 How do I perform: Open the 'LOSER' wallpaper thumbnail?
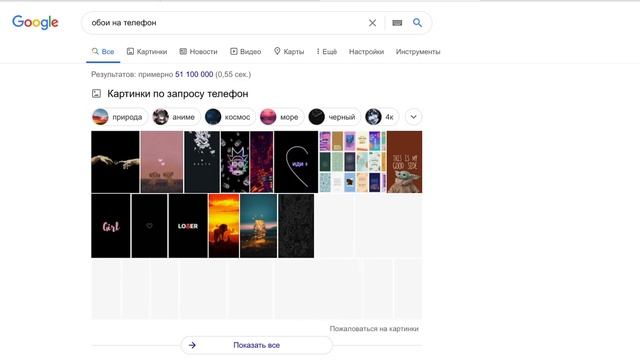pyautogui.click(x=188, y=226)
